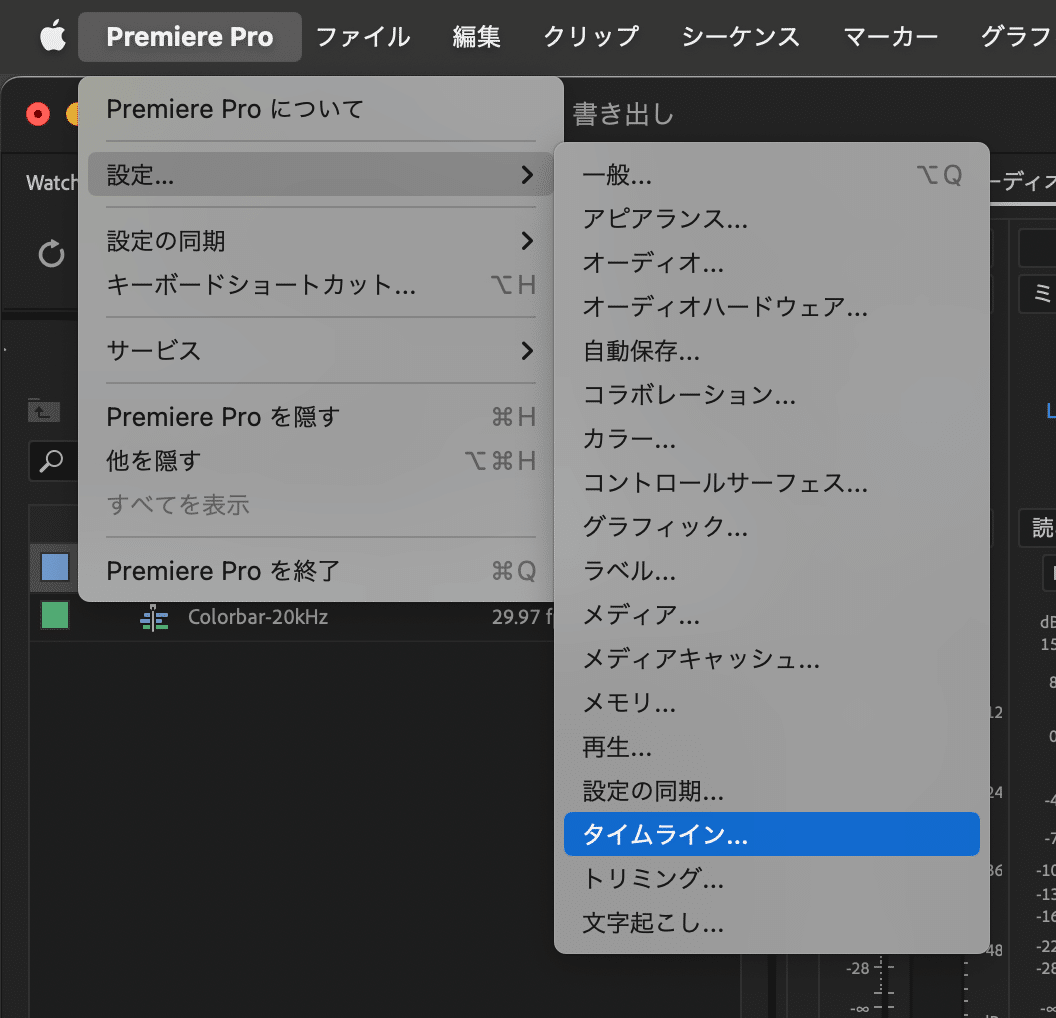The image size is (1056, 1018).
Task: Click the parent folder navigation icon
Action: pos(45,409)
